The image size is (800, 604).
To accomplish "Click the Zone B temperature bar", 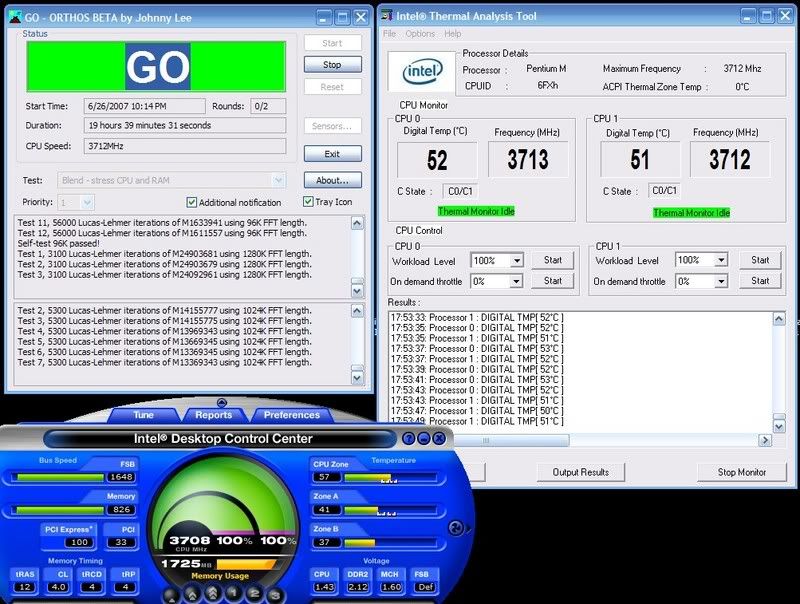I will tap(390, 542).
